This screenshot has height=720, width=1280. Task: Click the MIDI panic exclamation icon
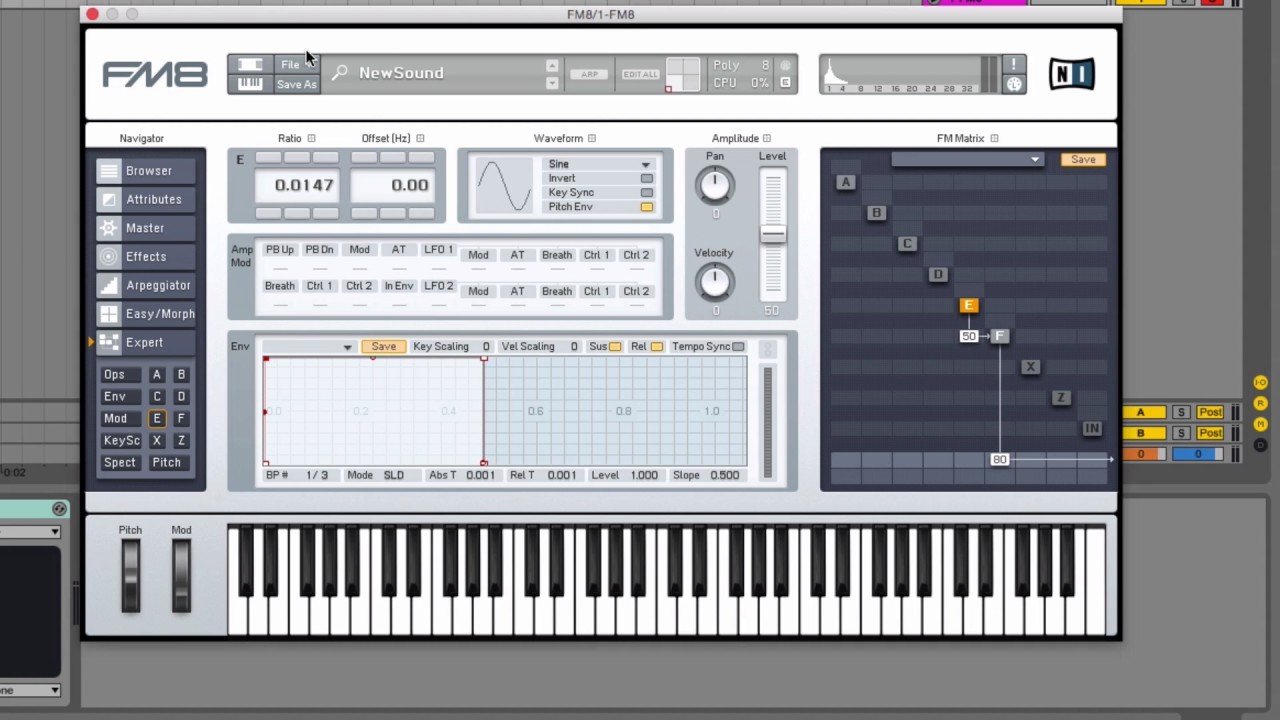pyautogui.click(x=1014, y=65)
